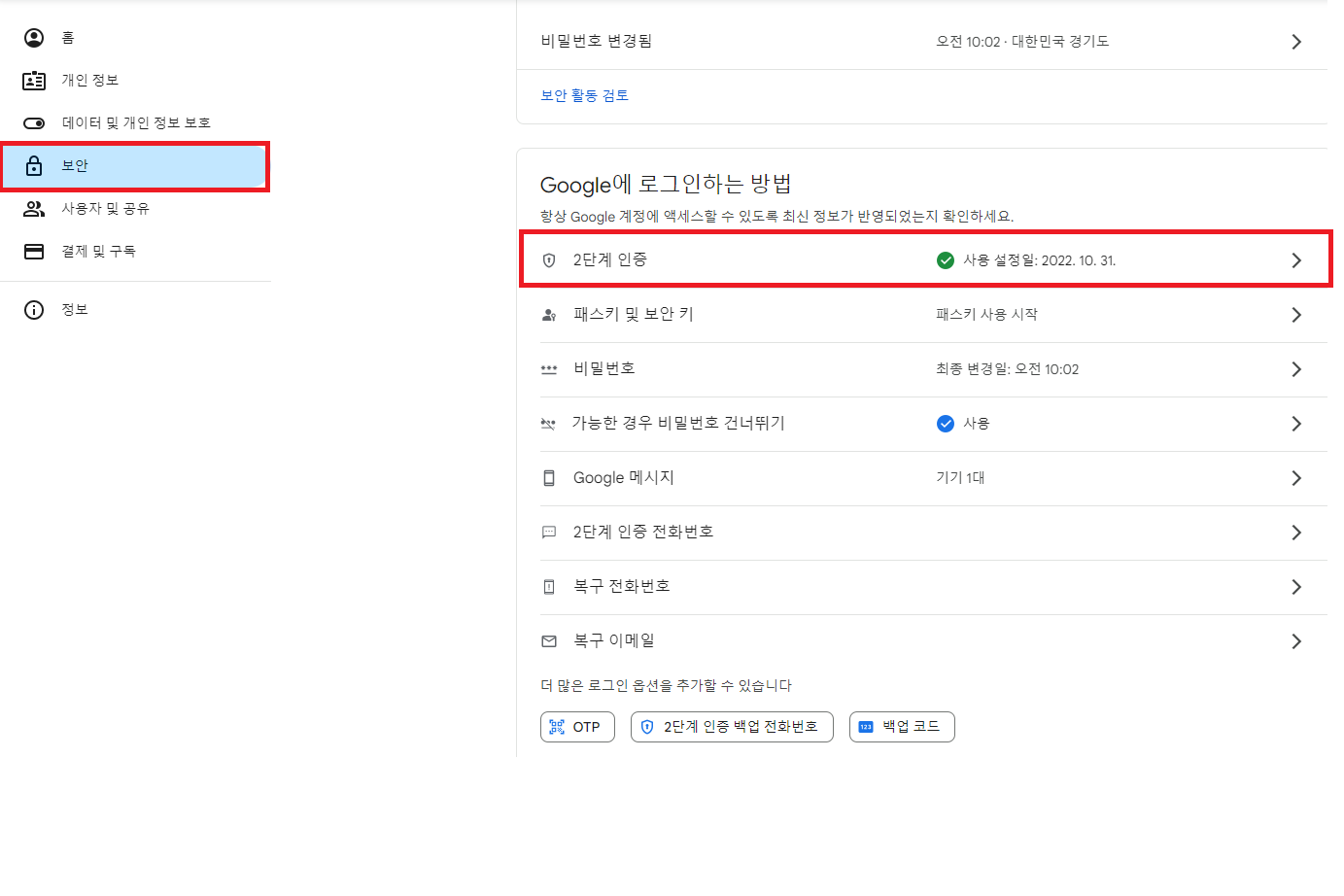Click the 기기 1대 status text
This screenshot has height=896, width=1344.
960,478
